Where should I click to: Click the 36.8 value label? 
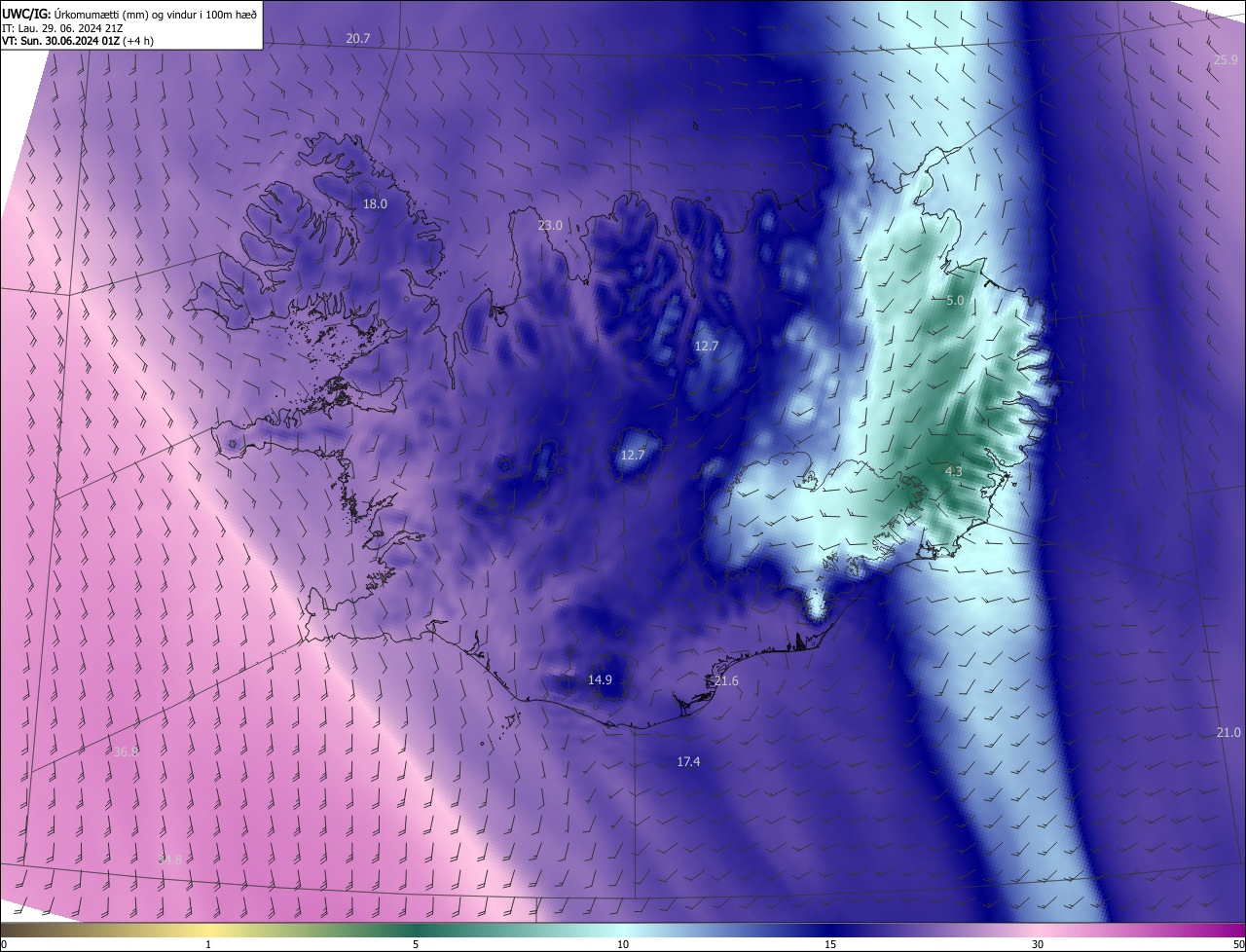coord(126,751)
